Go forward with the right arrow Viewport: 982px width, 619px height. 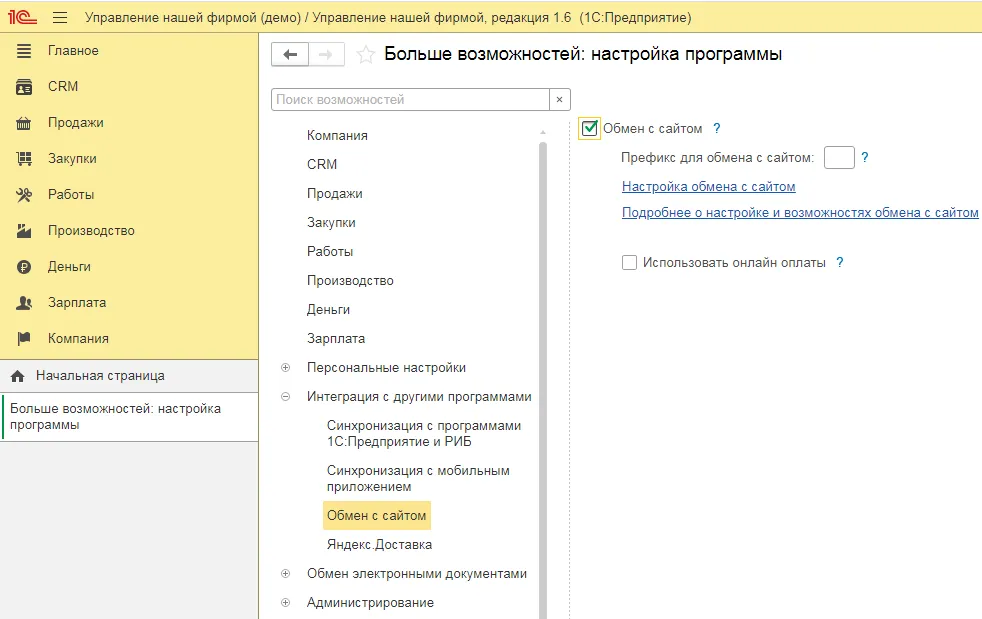pos(326,55)
